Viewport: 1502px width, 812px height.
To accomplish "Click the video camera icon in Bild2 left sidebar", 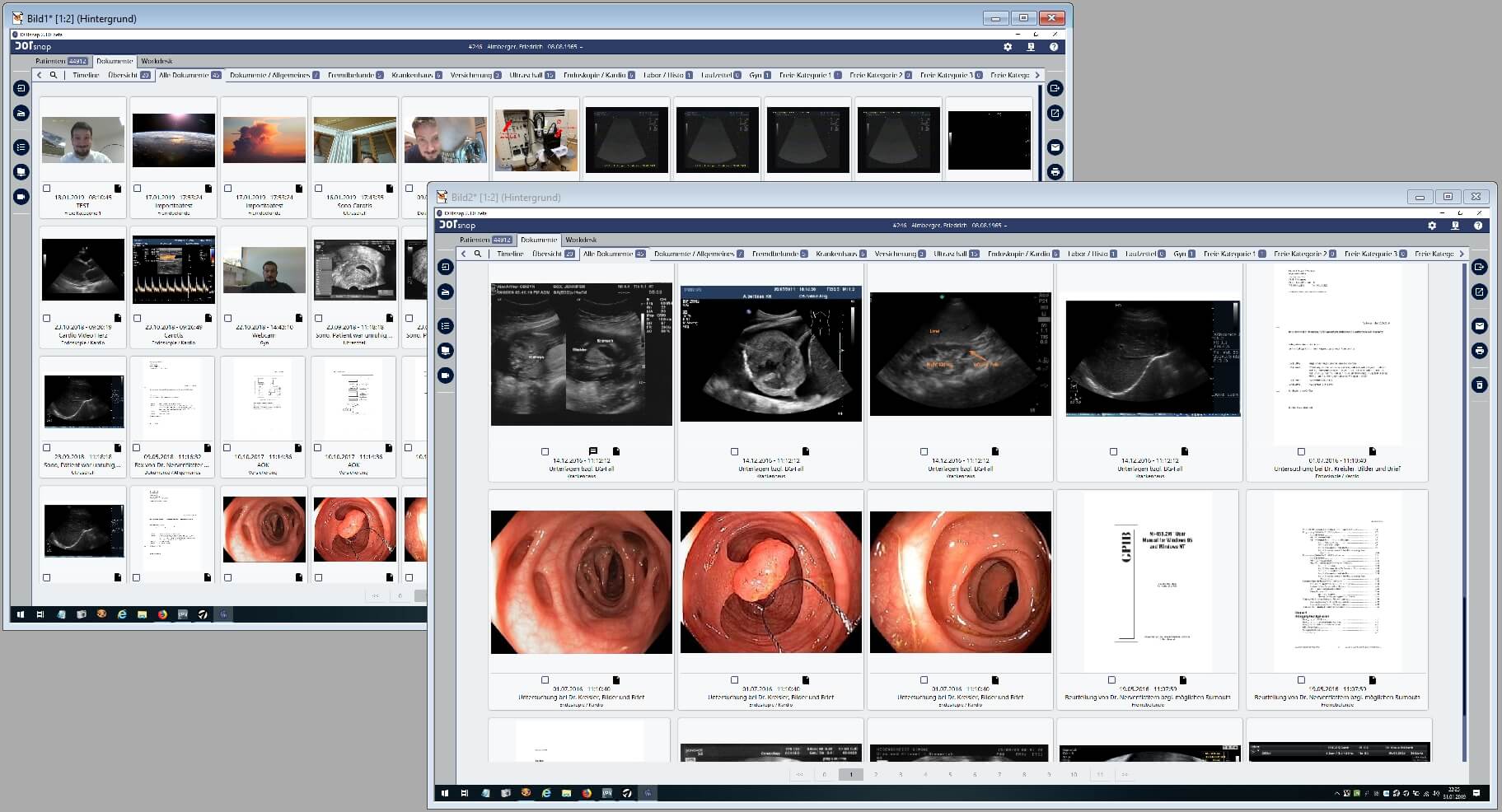I will pyautogui.click(x=446, y=376).
